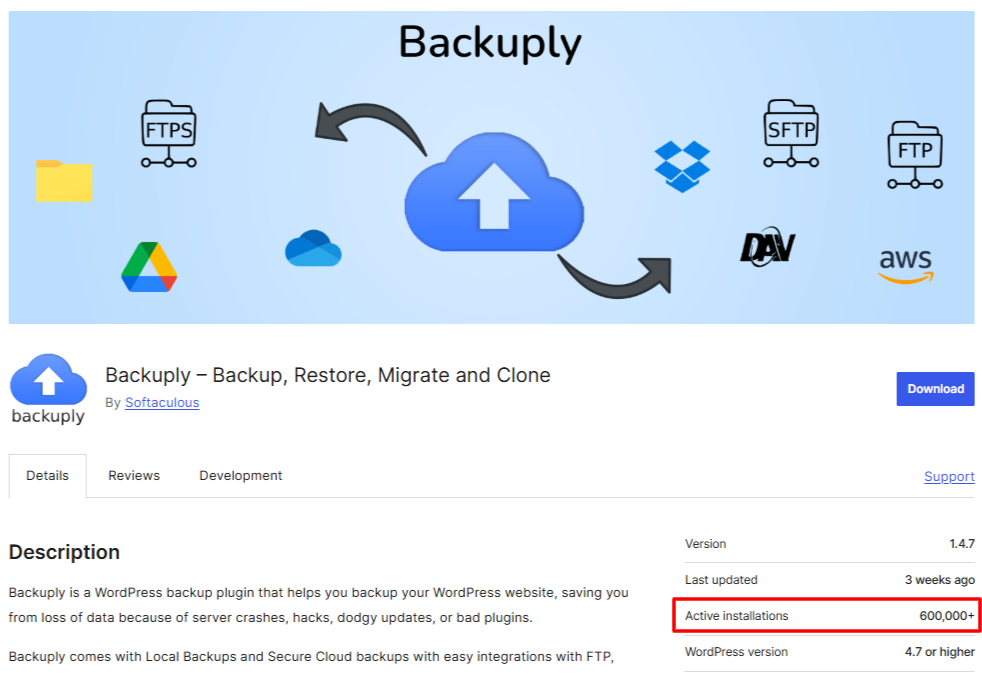Image resolution: width=982 pixels, height=676 pixels.
Task: Click the plugin title 'Backuply – Backup, Restore, Migrate and Clone'
Action: [x=328, y=375]
